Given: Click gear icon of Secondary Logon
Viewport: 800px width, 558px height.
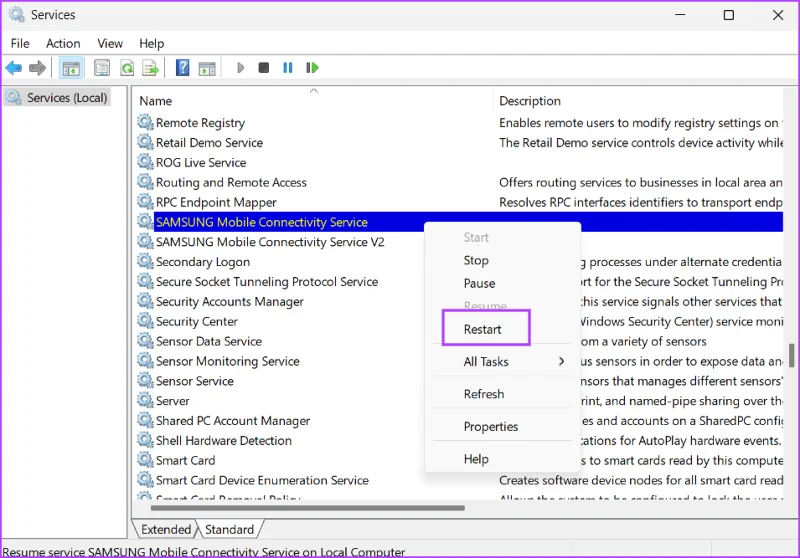Looking at the screenshot, I should pyautogui.click(x=145, y=262).
